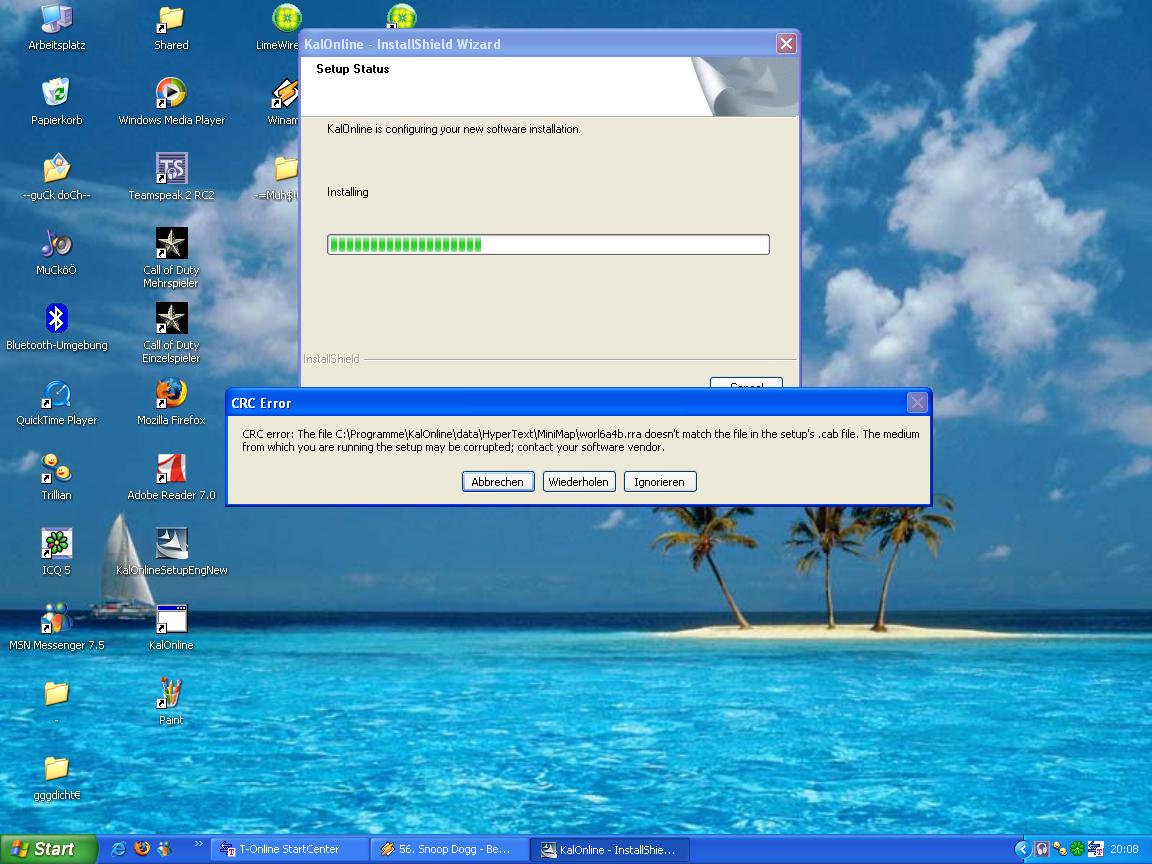Screen dimensions: 1152x864
Task: Click the taskbar clock showing 20:08
Action: [1124, 849]
